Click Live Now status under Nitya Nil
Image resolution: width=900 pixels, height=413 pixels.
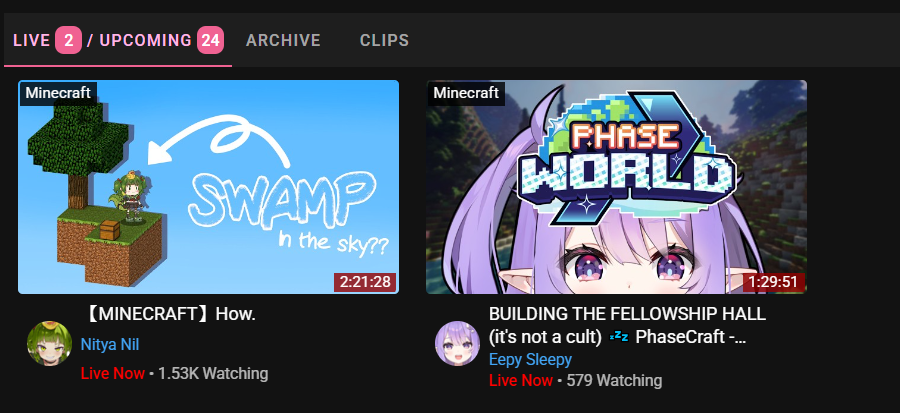pos(112,373)
